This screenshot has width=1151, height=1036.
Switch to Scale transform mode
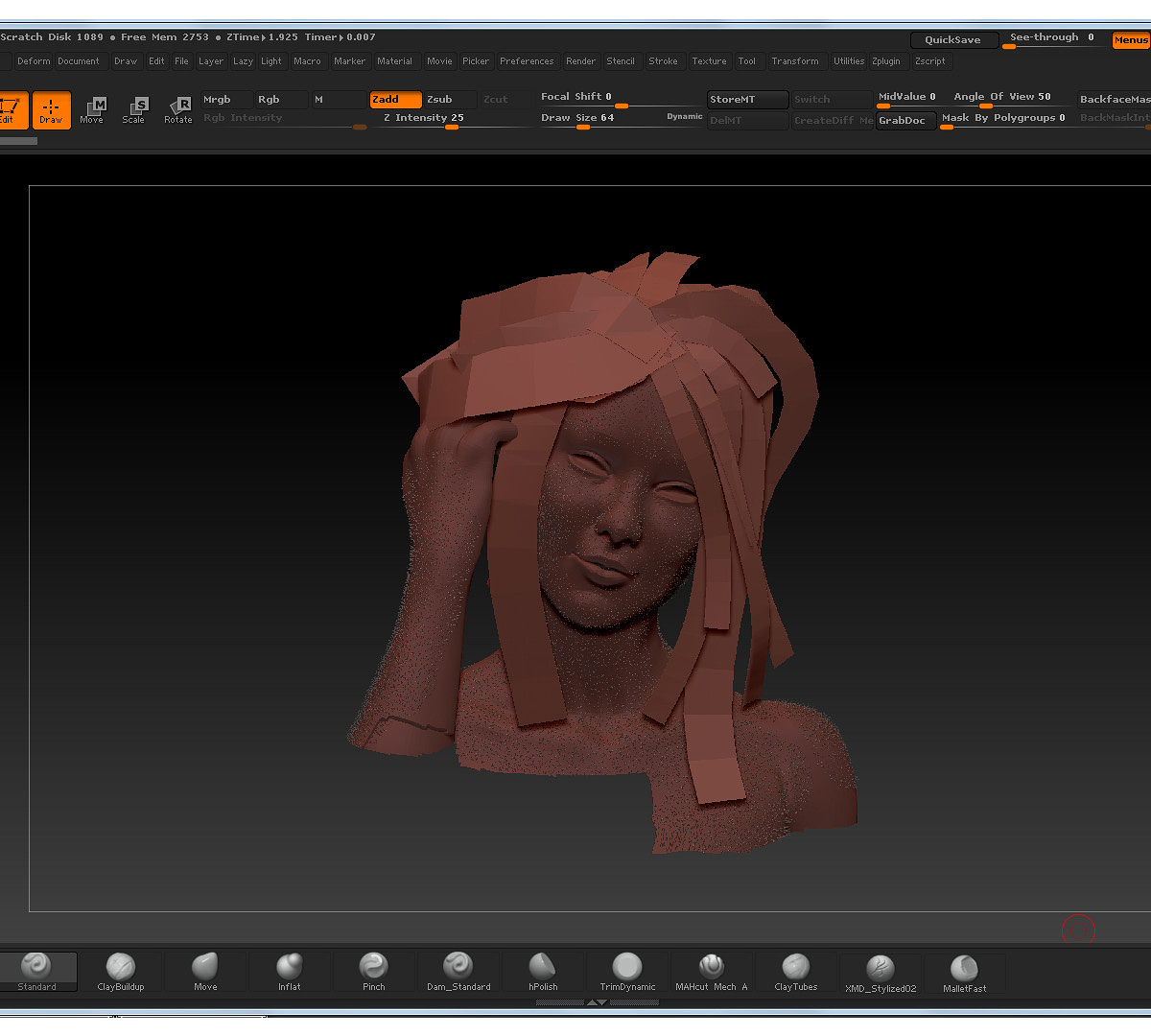coord(134,110)
